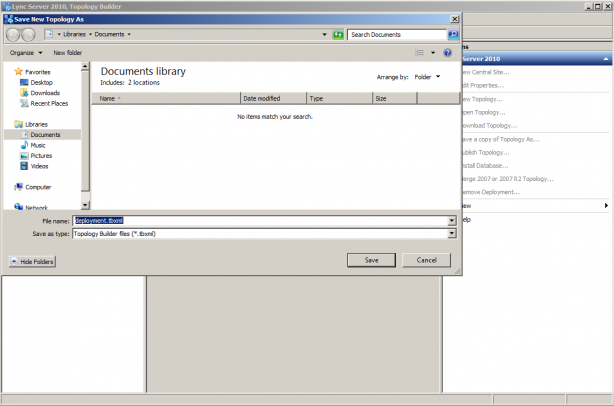Click the green refresh location button
614x406 pixels.
click(x=338, y=35)
